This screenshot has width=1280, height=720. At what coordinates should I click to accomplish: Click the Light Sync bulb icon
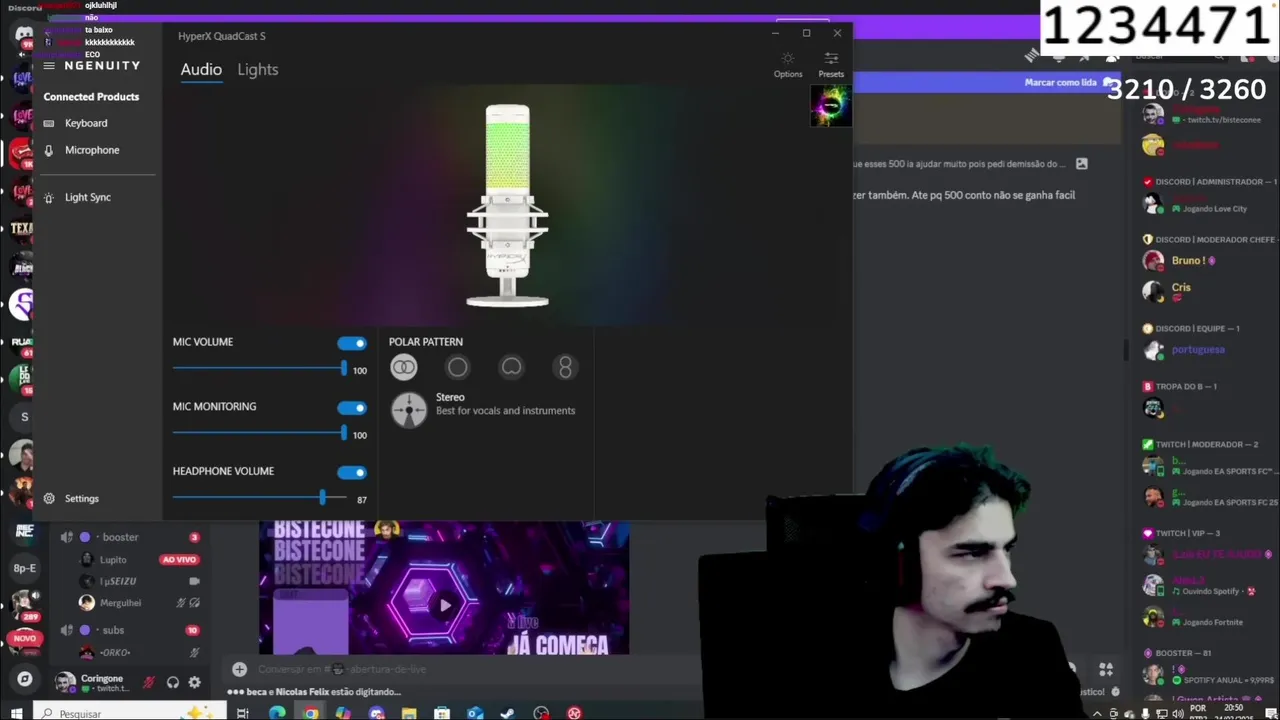point(49,197)
